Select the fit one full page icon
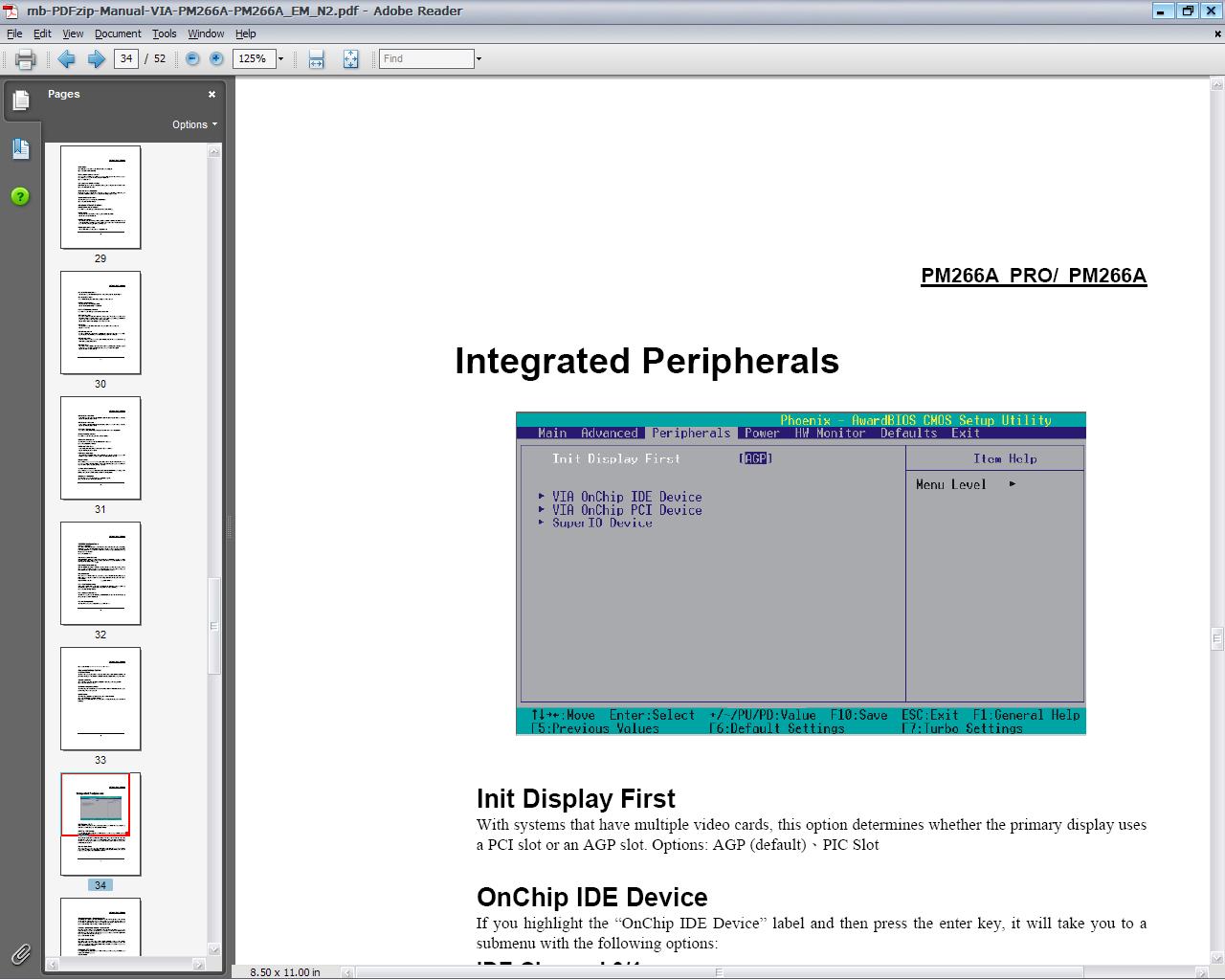 click(350, 59)
